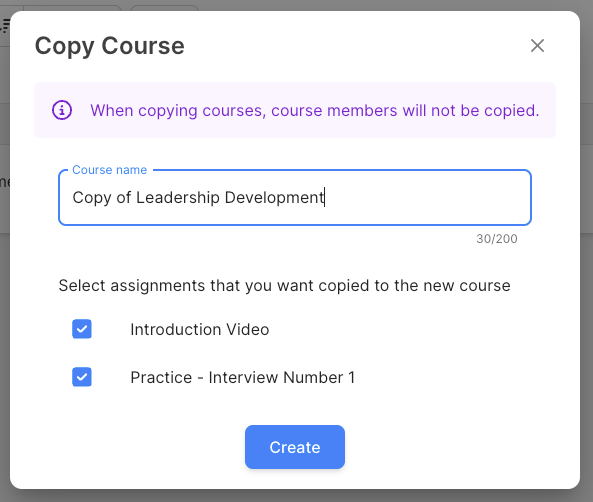593x502 pixels.
Task: Click white checkmark inside Introduction Video box
Action: [82, 329]
